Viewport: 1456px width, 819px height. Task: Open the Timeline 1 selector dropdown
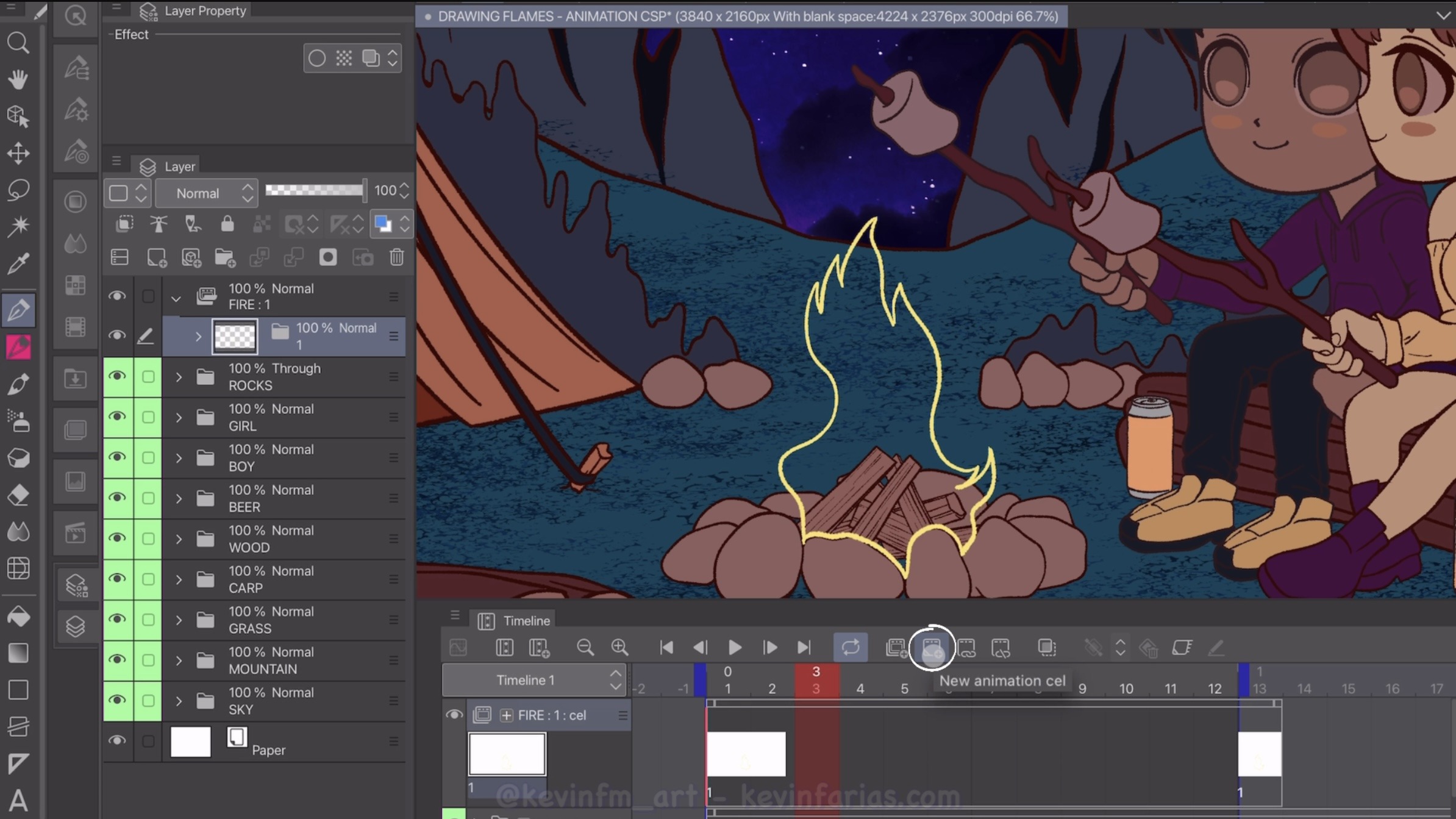pos(534,680)
